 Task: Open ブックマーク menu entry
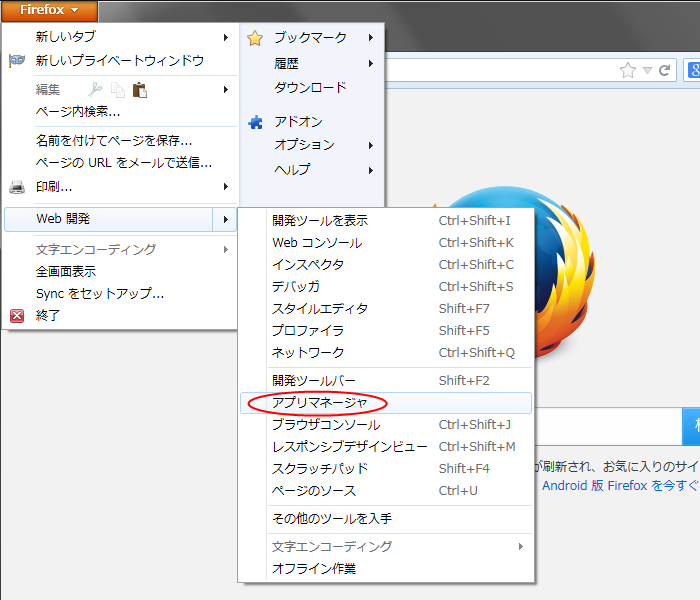312,38
